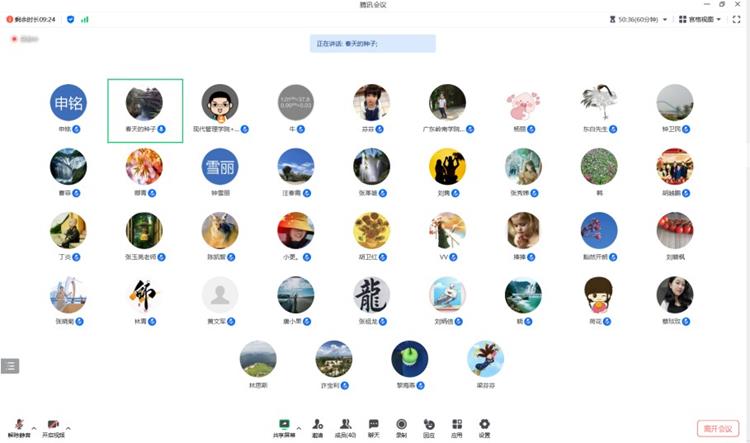Toggle the camera video button

tap(53, 426)
